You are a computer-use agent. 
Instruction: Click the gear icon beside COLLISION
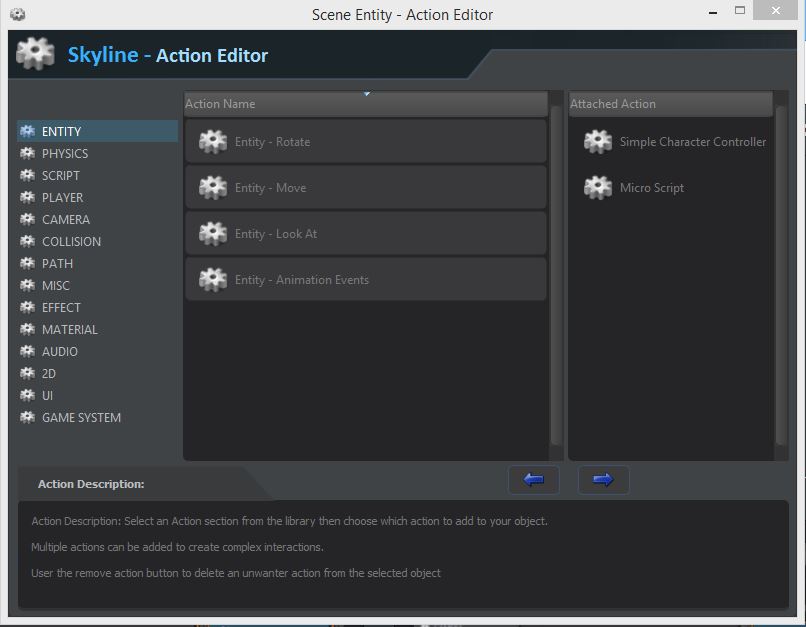(27, 242)
